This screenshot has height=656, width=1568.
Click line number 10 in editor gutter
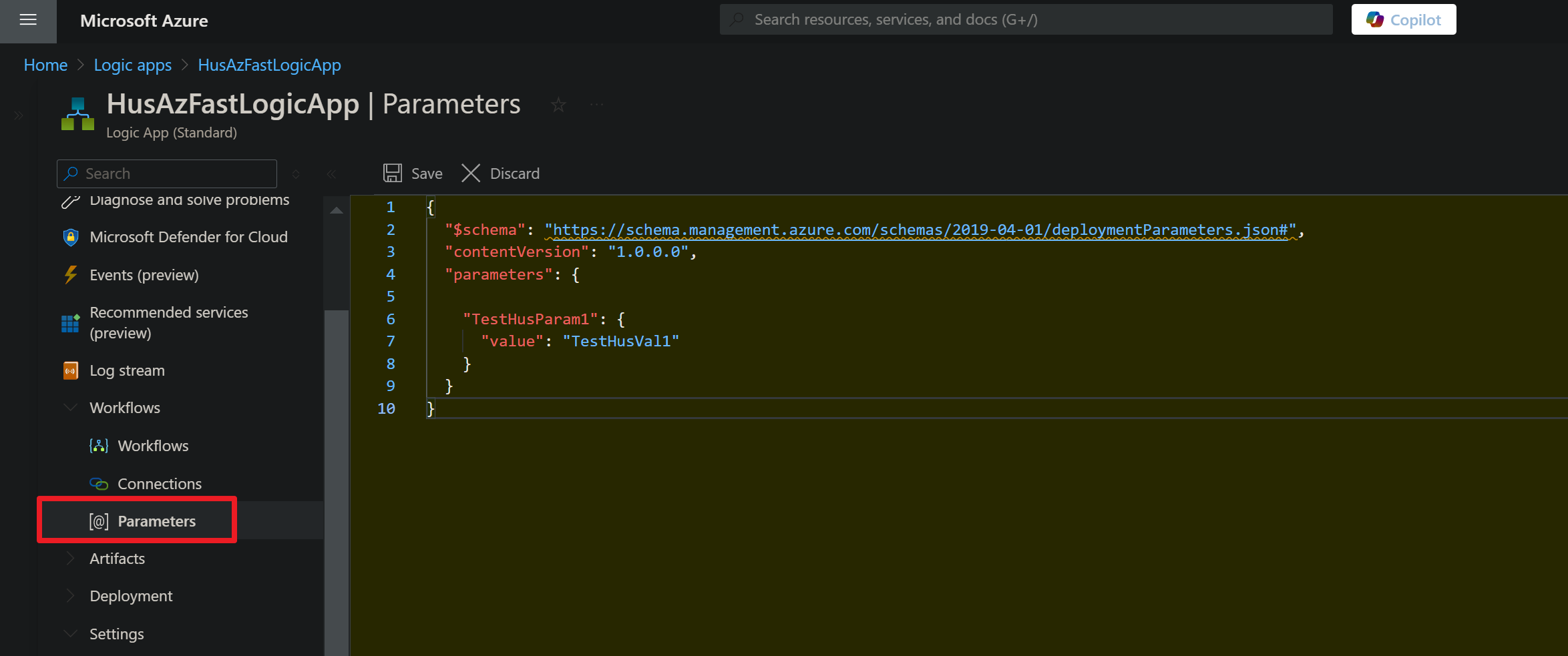387,408
